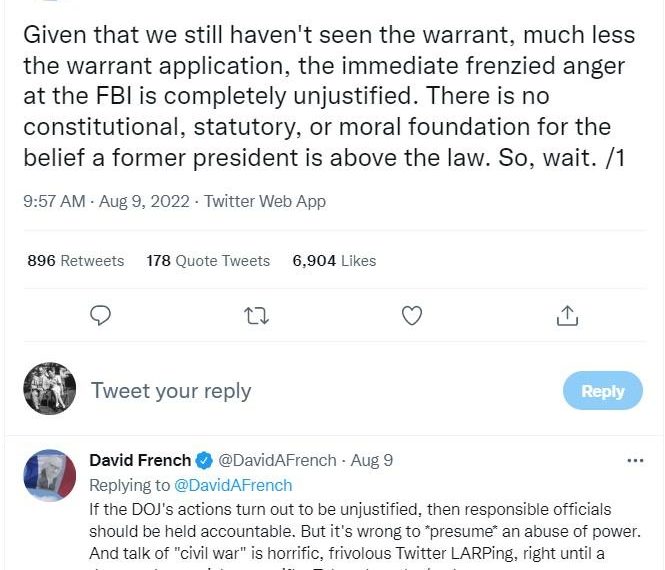Click the reply speech bubble icon
Viewport: 665px width, 570px height.
point(101,316)
